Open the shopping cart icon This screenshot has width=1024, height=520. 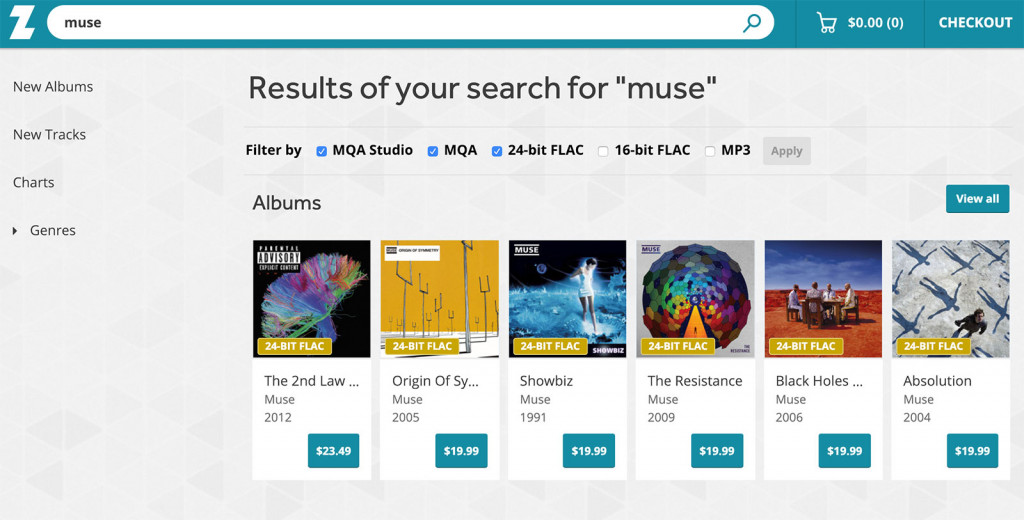click(x=826, y=23)
